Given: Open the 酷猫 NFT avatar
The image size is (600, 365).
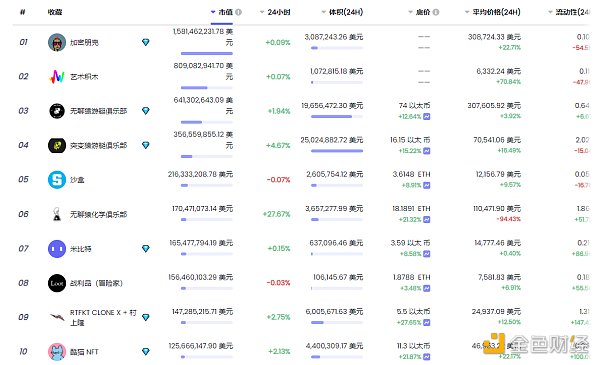Looking at the screenshot, I should point(57,352).
